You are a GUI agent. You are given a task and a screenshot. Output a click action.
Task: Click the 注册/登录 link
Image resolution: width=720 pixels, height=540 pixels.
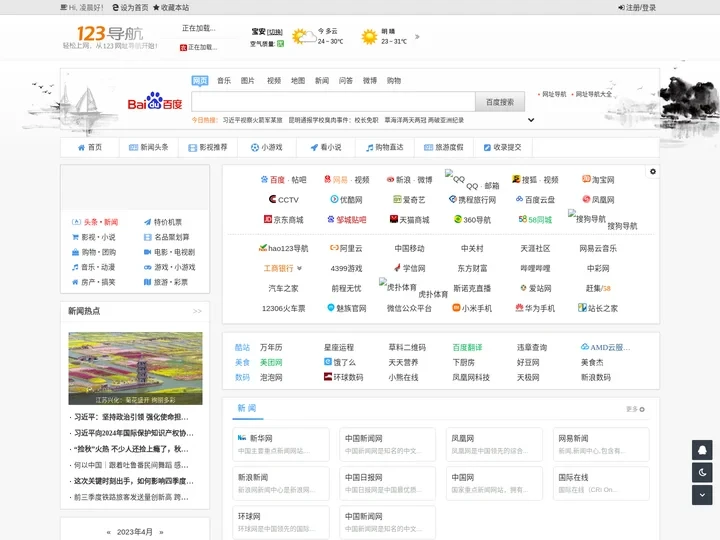637,7
